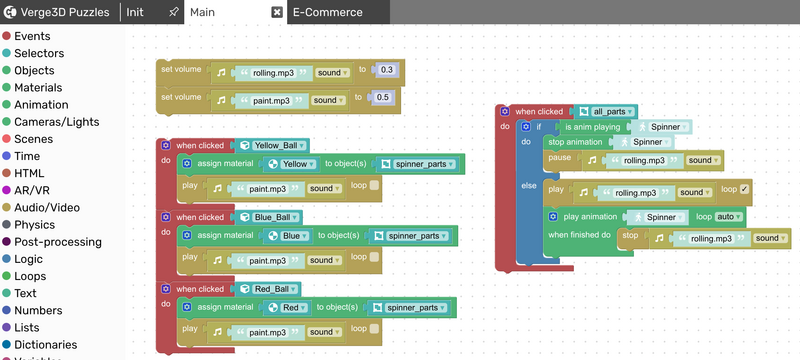Open the Post-processing category
800x360 pixels.
tap(58, 242)
